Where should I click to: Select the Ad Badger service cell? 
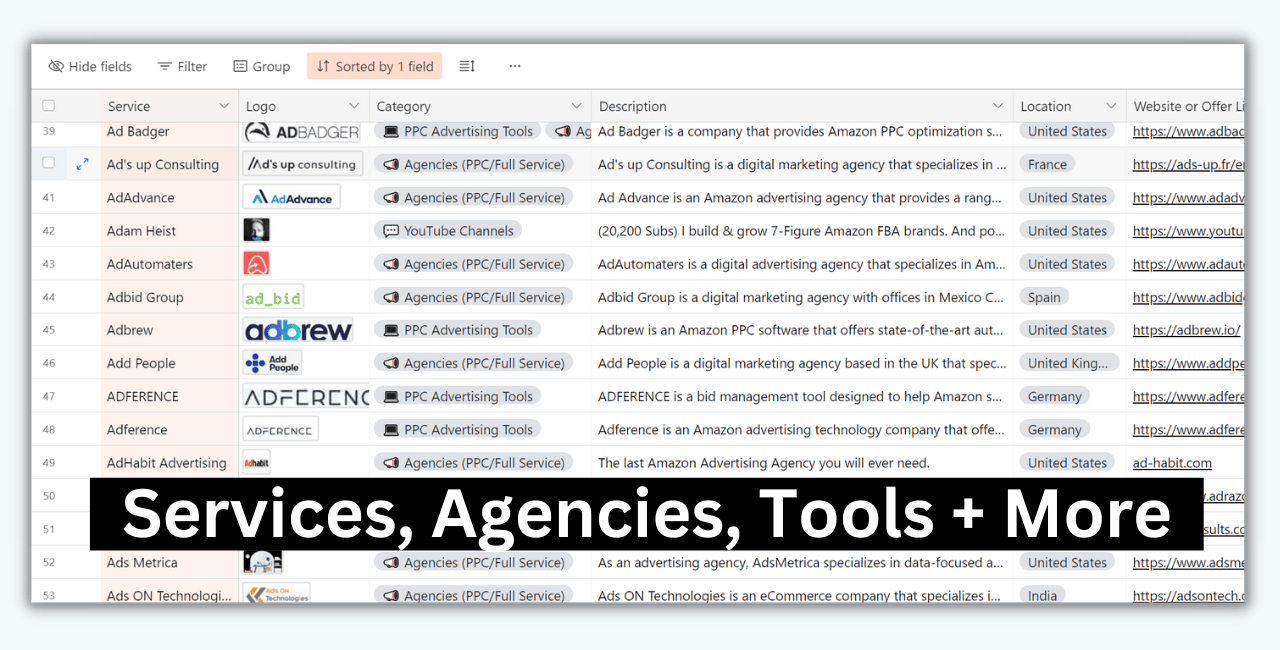(x=170, y=131)
